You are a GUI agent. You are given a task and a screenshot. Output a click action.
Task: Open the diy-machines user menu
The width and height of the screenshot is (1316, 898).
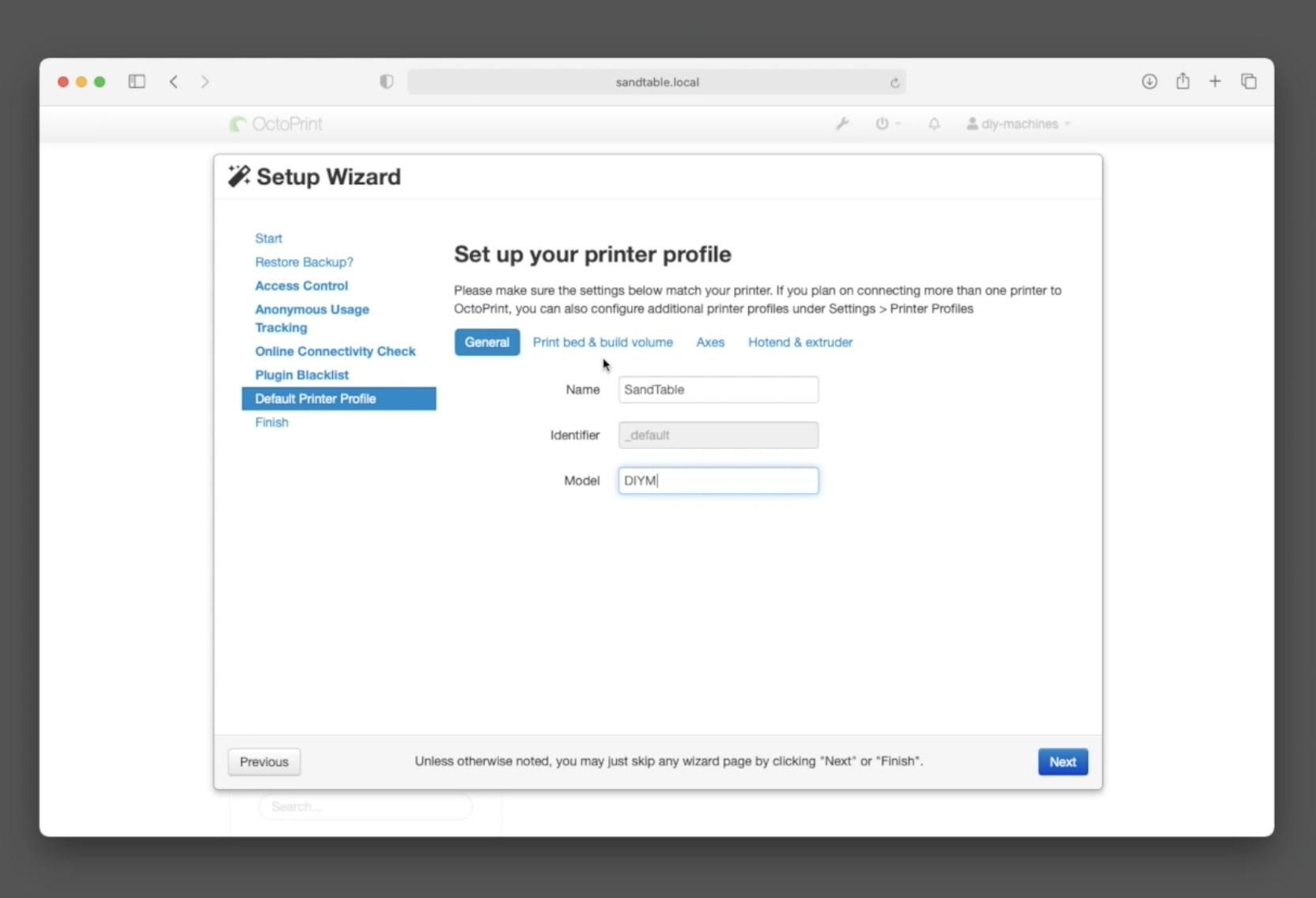coord(1018,124)
